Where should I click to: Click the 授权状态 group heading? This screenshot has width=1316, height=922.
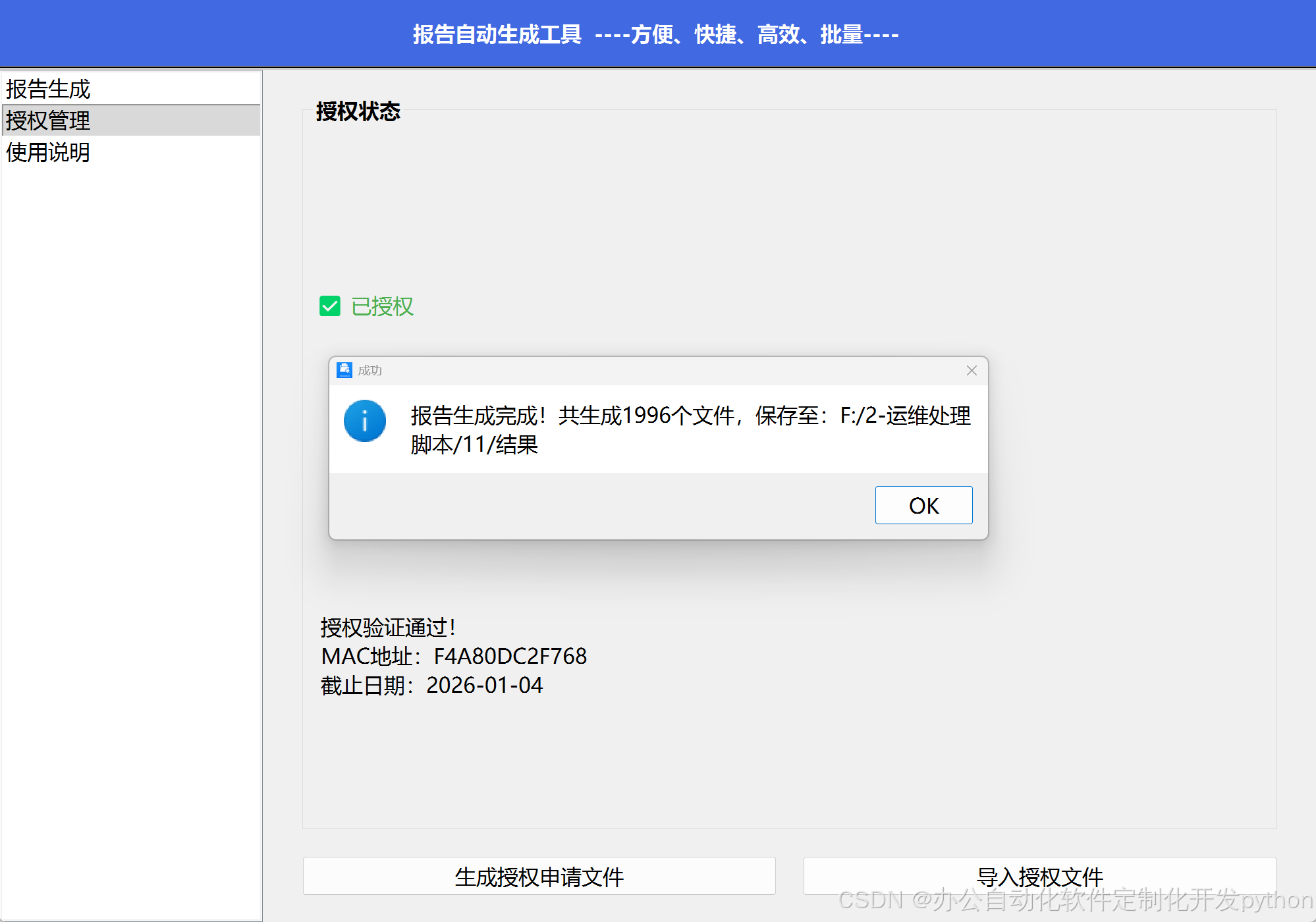click(x=358, y=111)
